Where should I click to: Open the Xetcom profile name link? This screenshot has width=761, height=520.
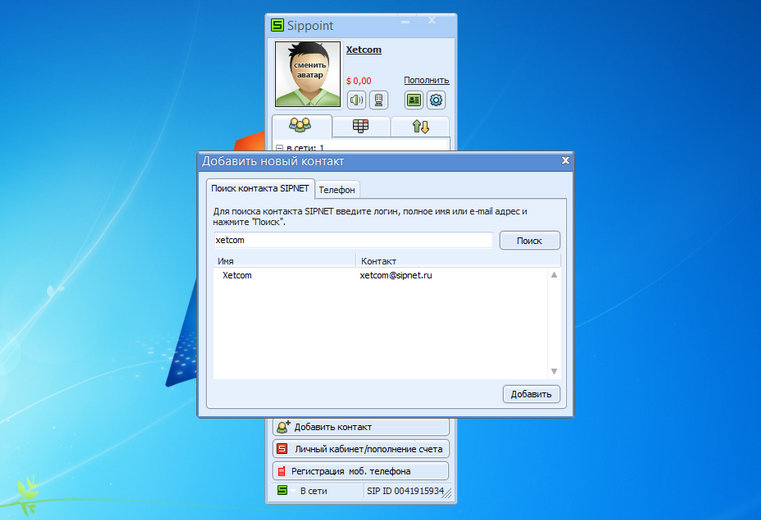point(364,50)
